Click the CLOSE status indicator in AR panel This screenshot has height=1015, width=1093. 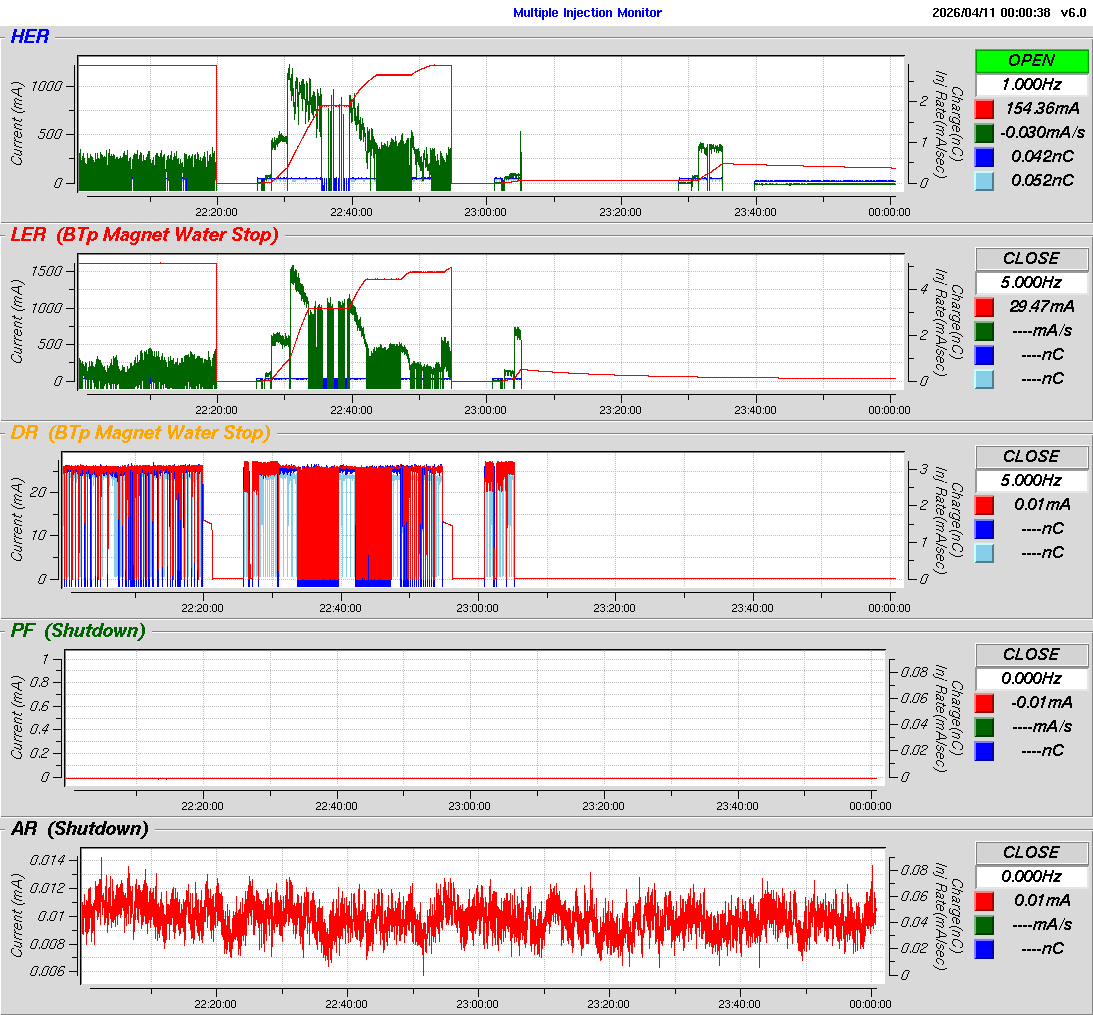pyautogui.click(x=1031, y=853)
